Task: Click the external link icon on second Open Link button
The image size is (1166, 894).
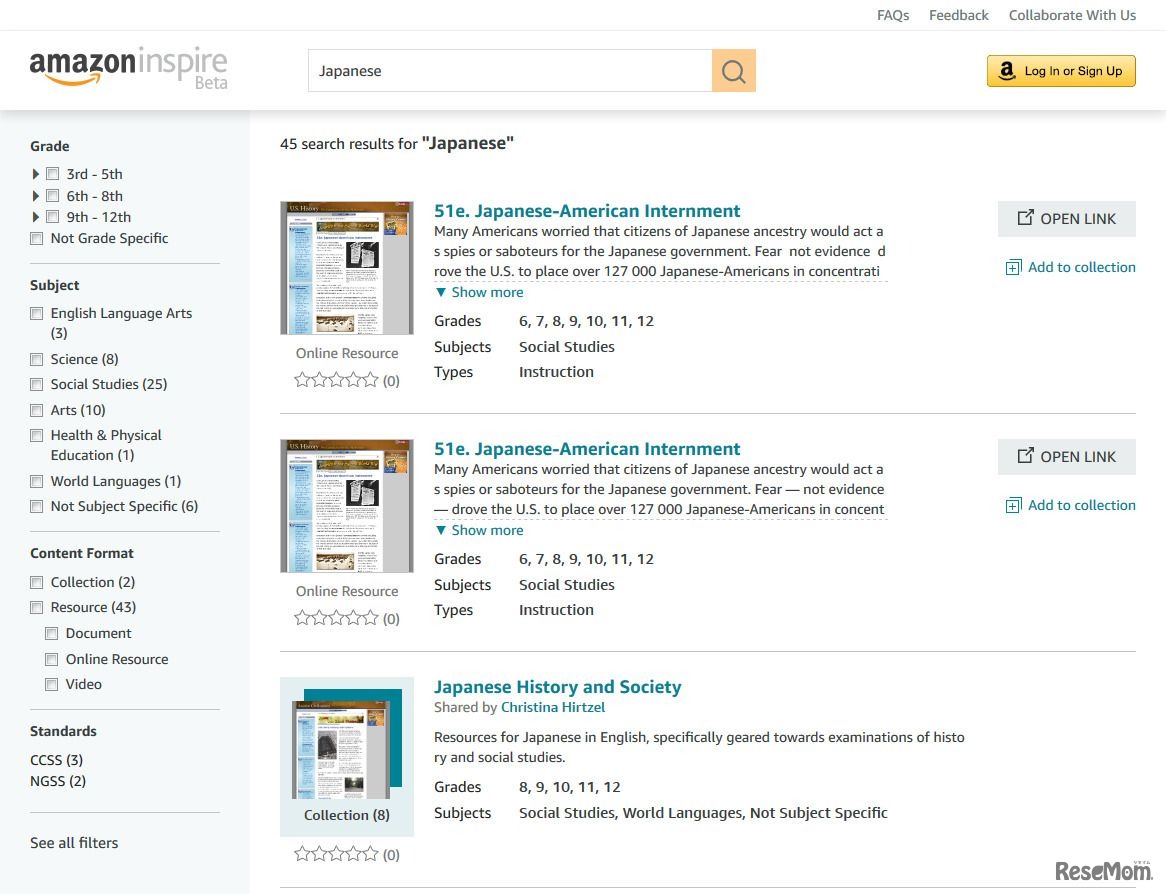Action: point(1024,455)
